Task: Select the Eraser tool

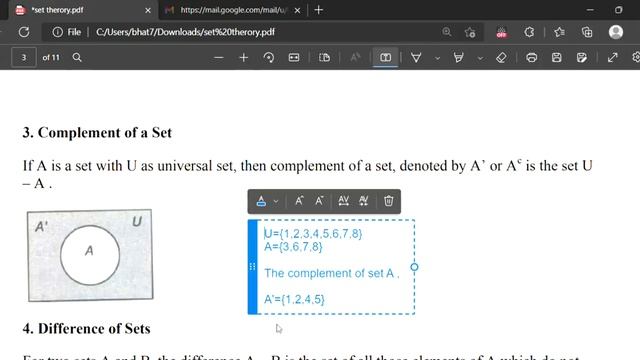Action: point(502,58)
